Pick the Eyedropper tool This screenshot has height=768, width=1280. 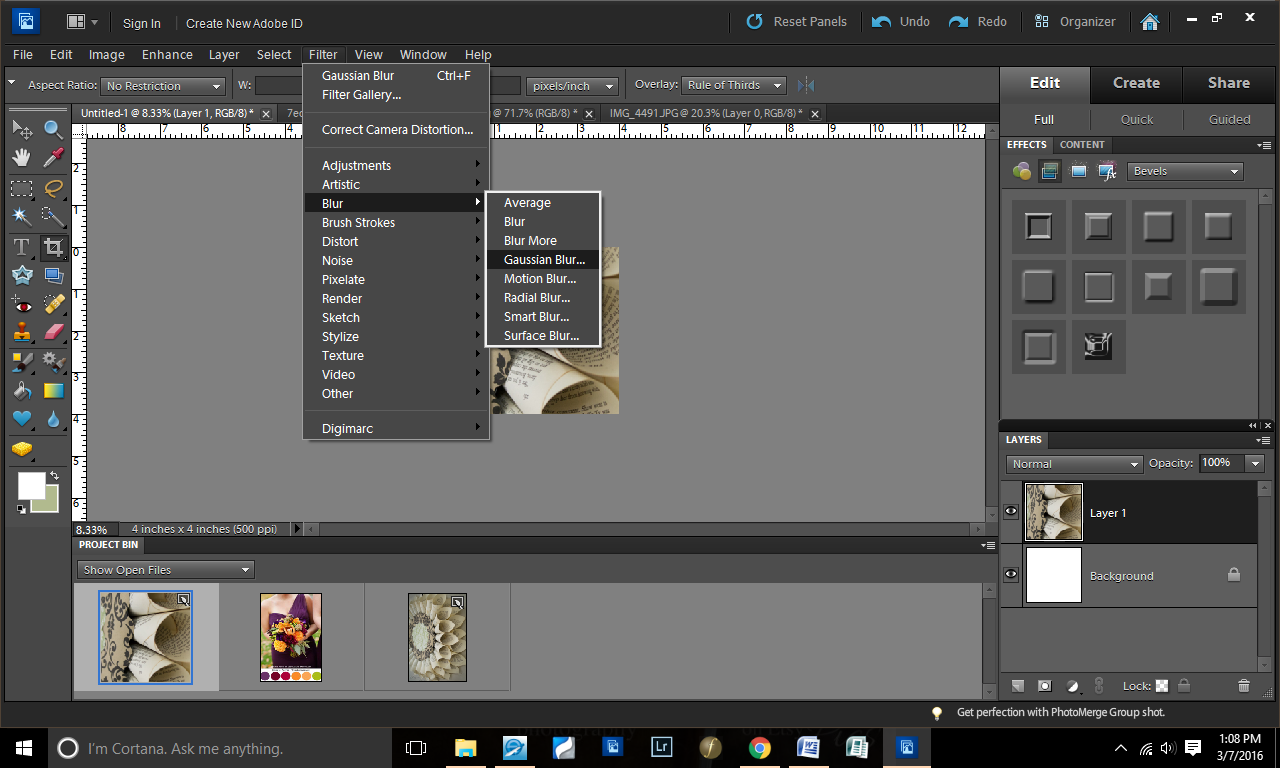[53, 158]
